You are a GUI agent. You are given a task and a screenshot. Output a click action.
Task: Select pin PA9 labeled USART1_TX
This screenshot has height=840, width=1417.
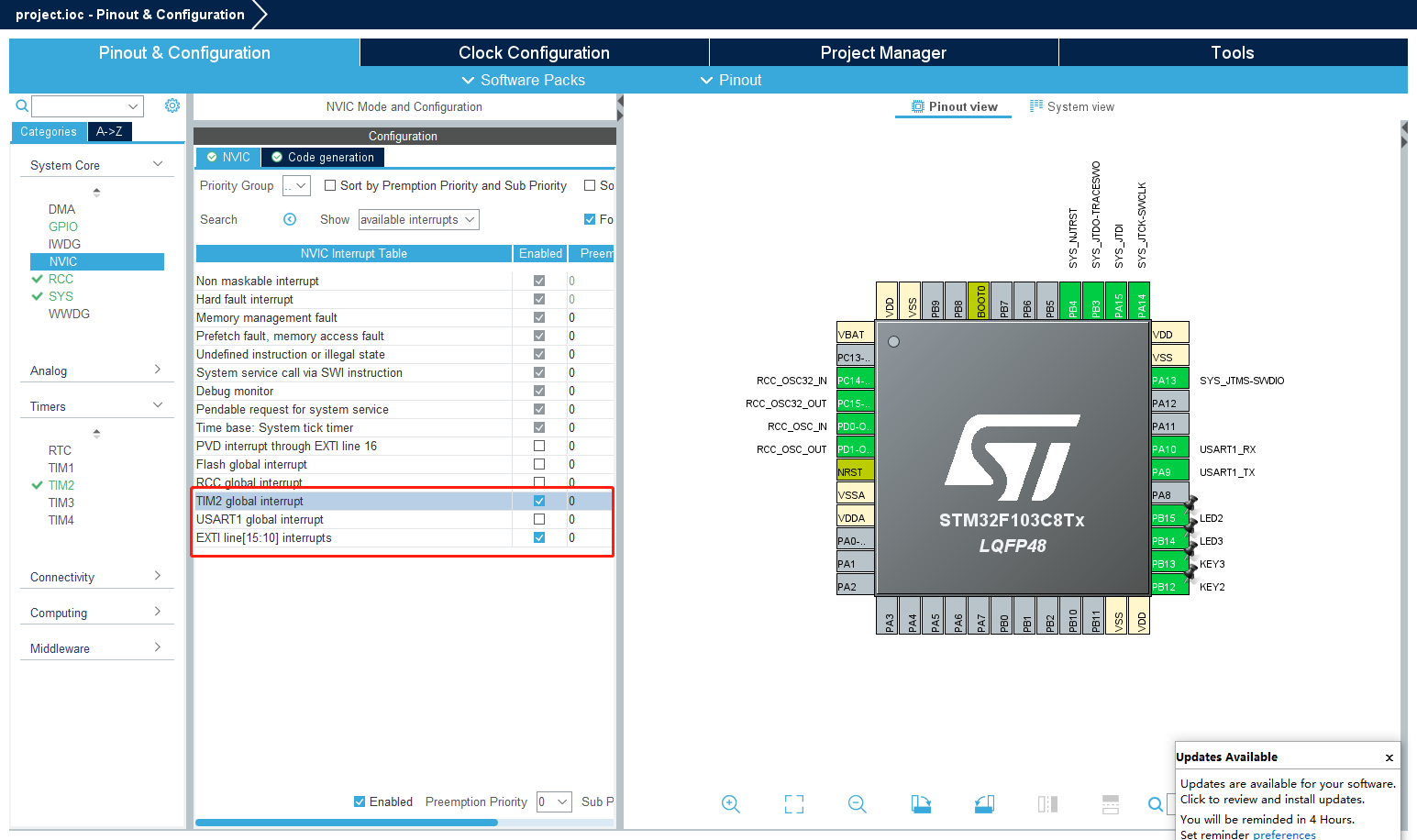1170,472
